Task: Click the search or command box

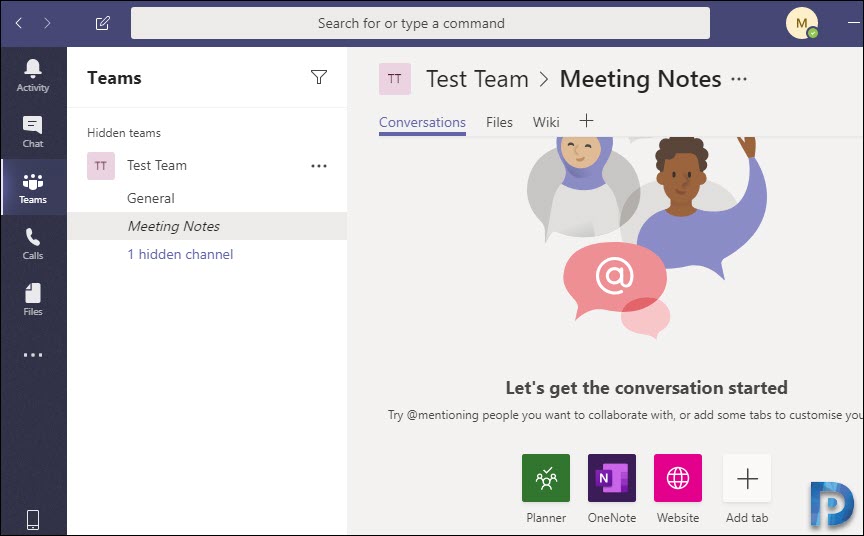Action: point(420,23)
